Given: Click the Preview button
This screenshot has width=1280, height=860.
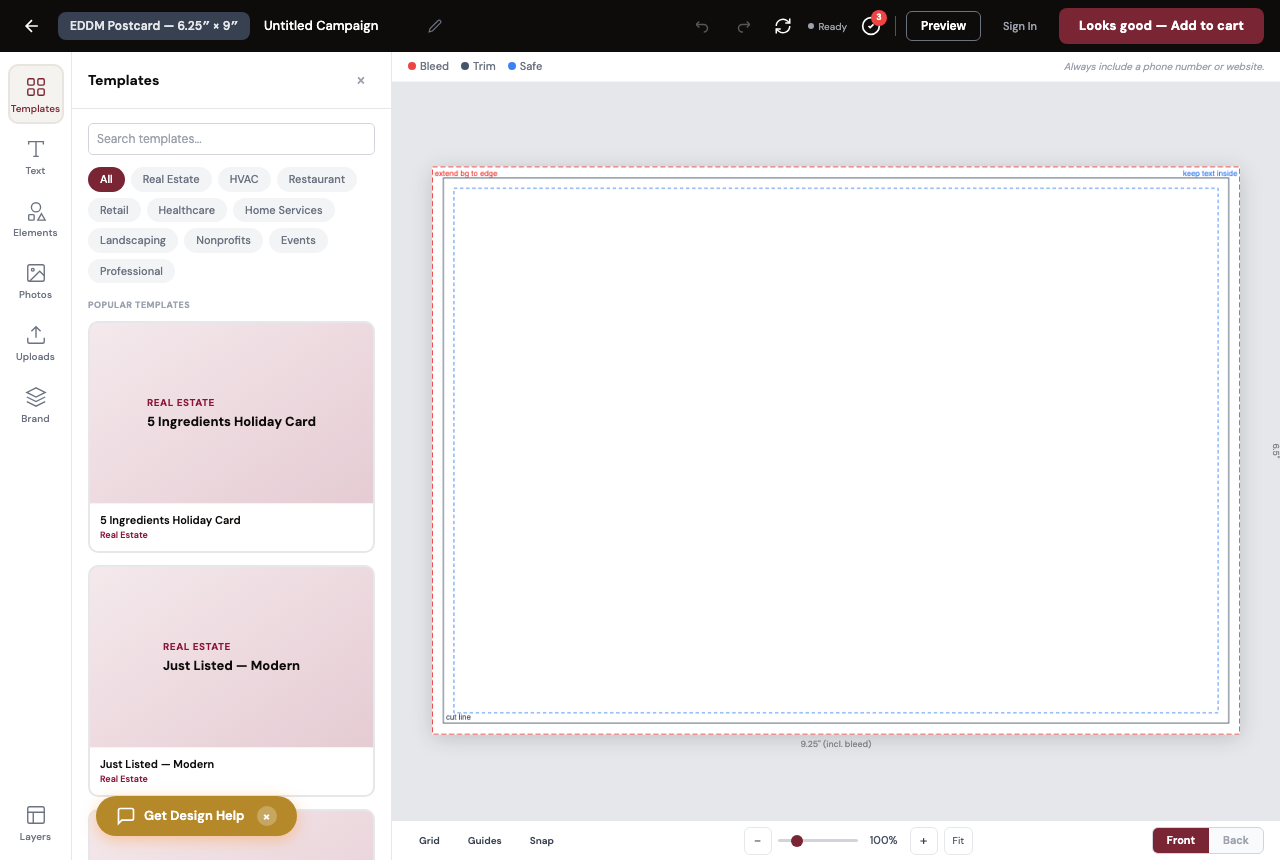Looking at the screenshot, I should coord(943,26).
